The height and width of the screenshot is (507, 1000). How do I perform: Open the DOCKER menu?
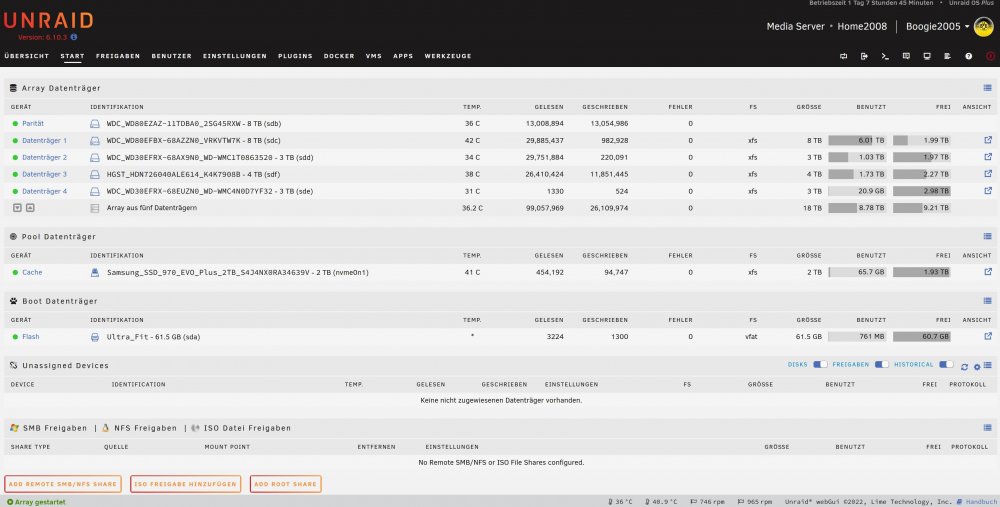pyautogui.click(x=339, y=56)
